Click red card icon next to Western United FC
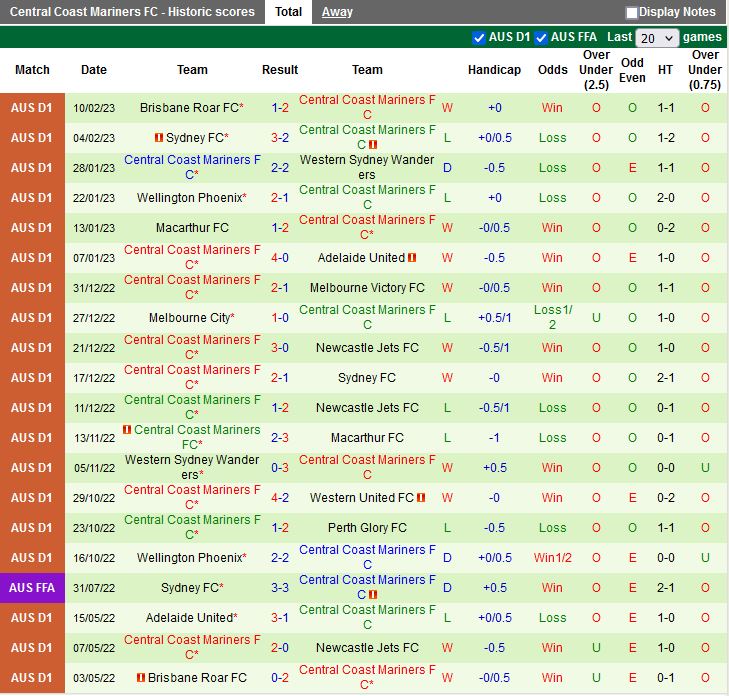This screenshot has height=696, width=729. pyautogui.click(x=421, y=498)
